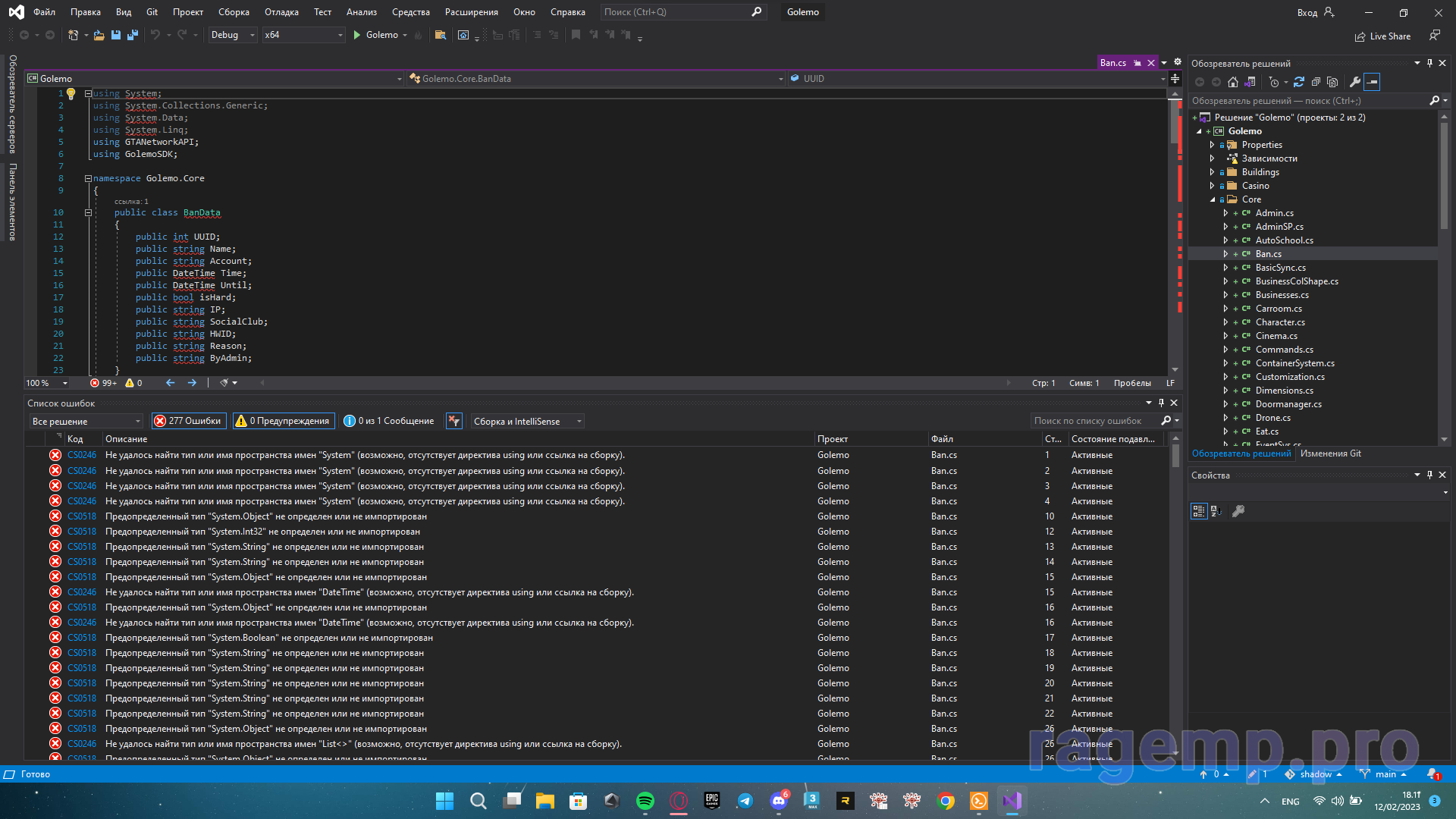The image size is (1456, 819).
Task: Click the Live Share button
Action: click(x=1382, y=36)
